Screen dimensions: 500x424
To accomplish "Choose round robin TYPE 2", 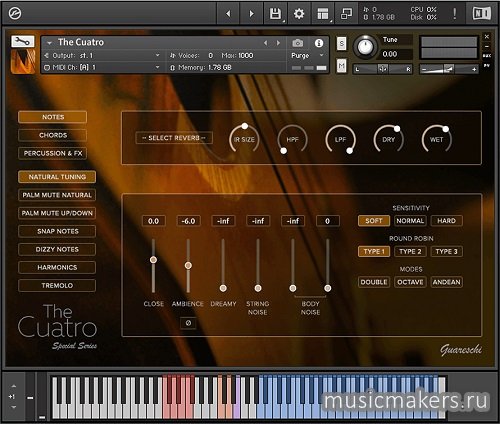I will (x=410, y=251).
